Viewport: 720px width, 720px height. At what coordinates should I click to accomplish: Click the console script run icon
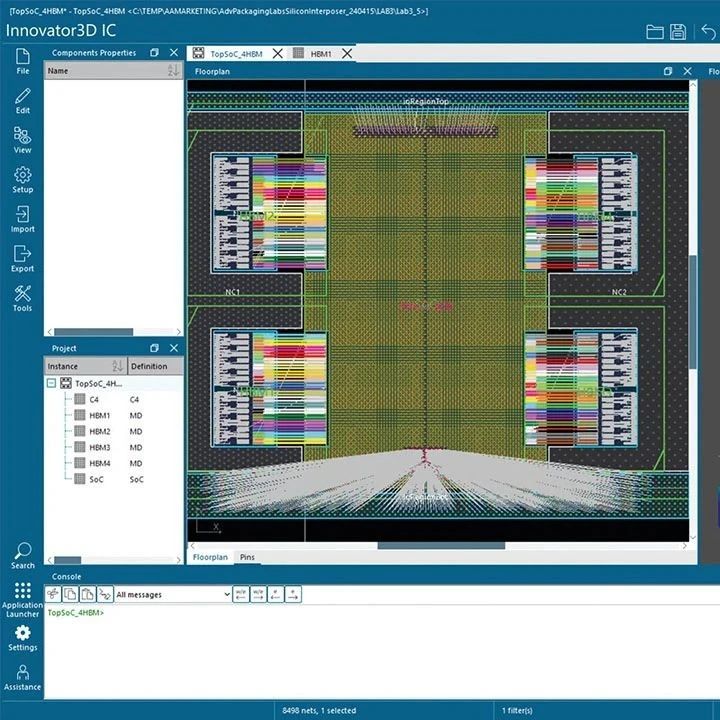(x=105, y=594)
